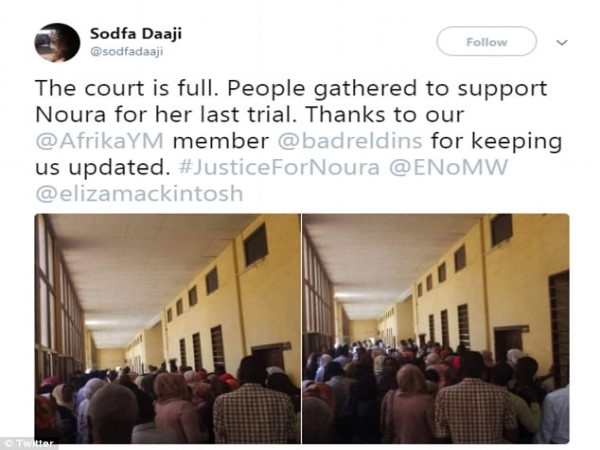
Task: Click the word 'member' in the tweet
Action: 221,141
